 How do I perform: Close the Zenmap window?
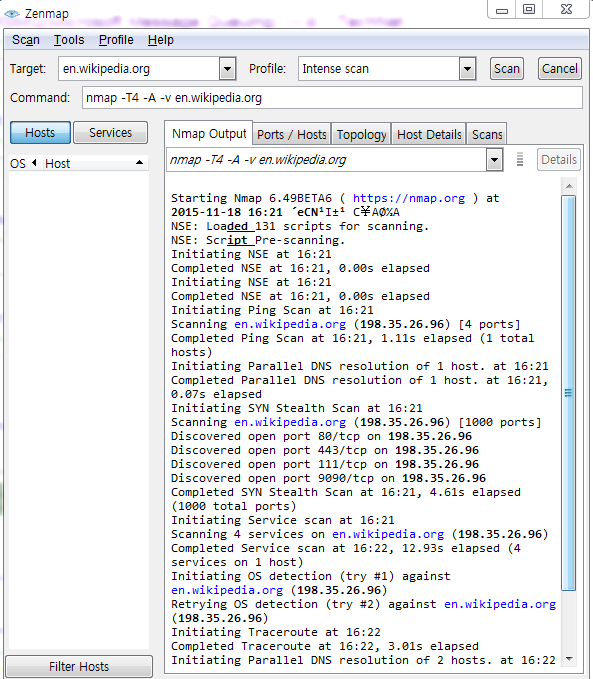tap(566, 10)
